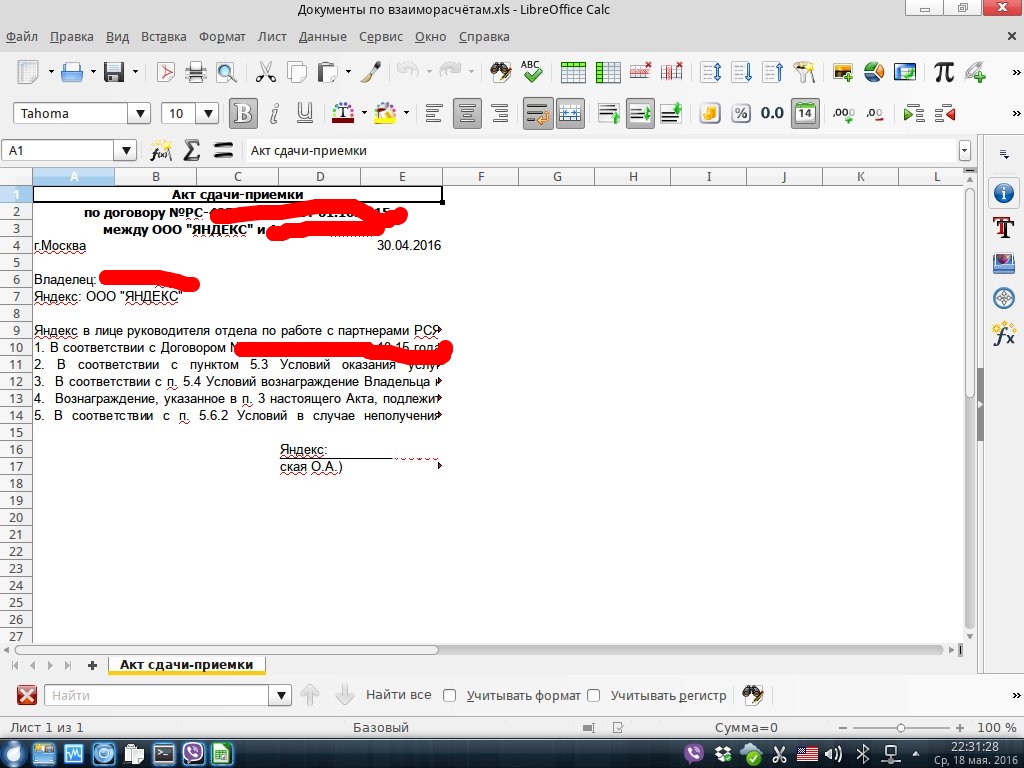Image resolution: width=1024 pixels, height=768 pixels.
Task: Click the zoom slider handle
Action: [x=901, y=728]
